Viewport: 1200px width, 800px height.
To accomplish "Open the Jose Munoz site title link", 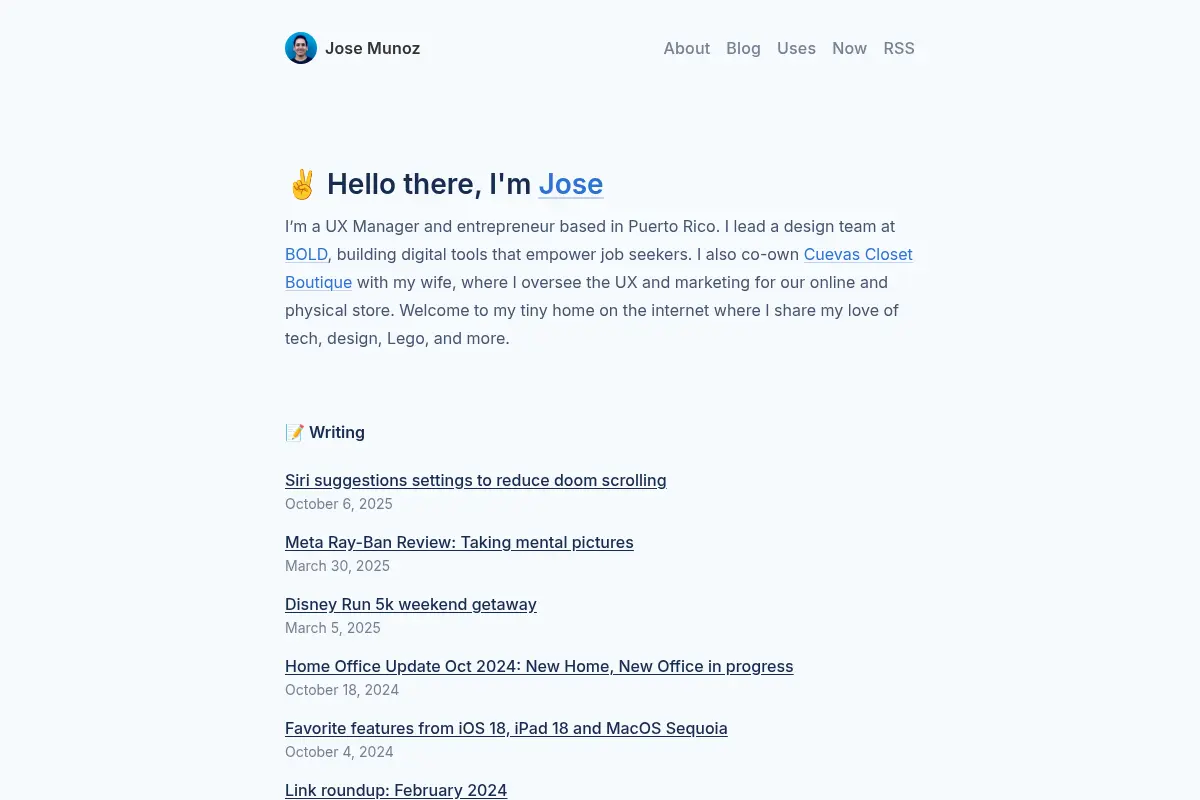I will coord(372,48).
